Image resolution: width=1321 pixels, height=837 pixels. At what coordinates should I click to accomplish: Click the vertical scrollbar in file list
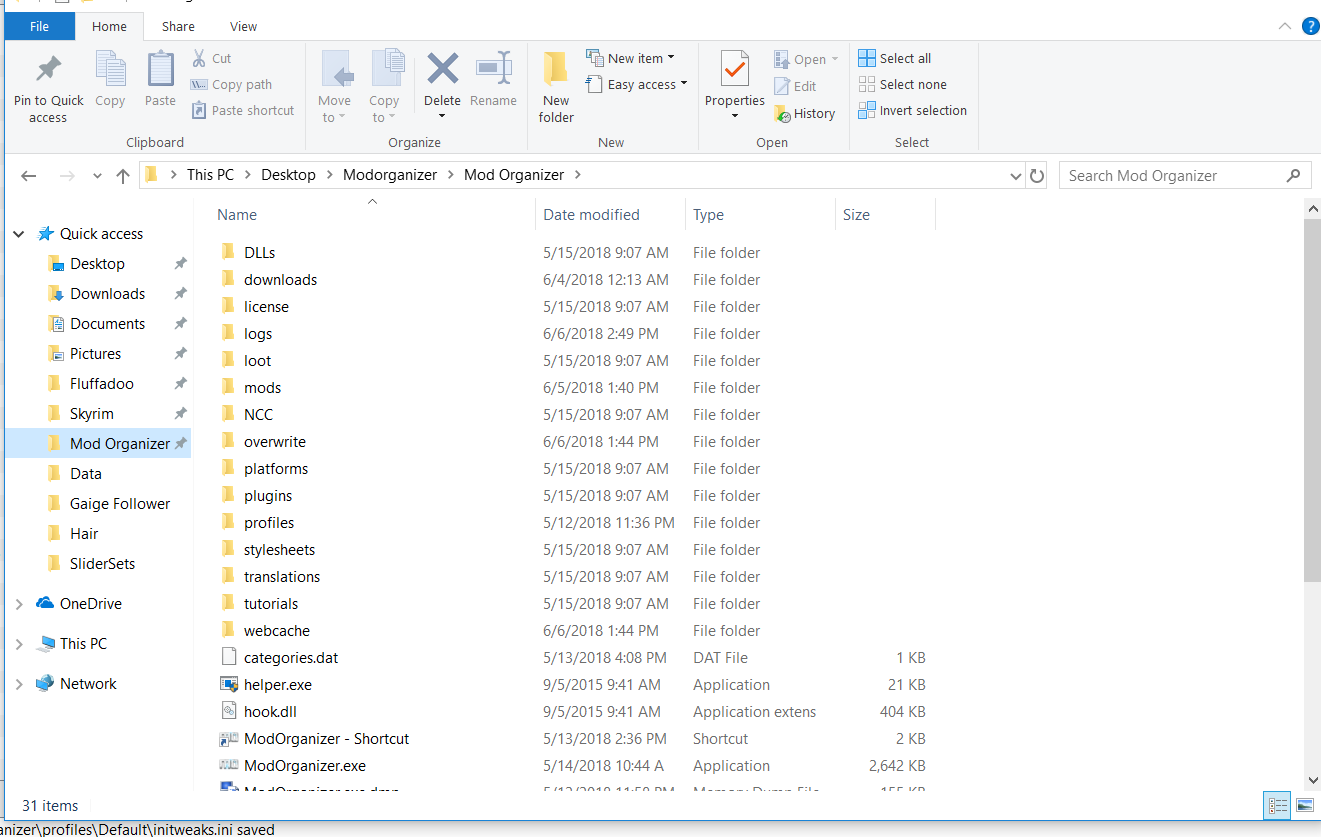(x=1312, y=400)
